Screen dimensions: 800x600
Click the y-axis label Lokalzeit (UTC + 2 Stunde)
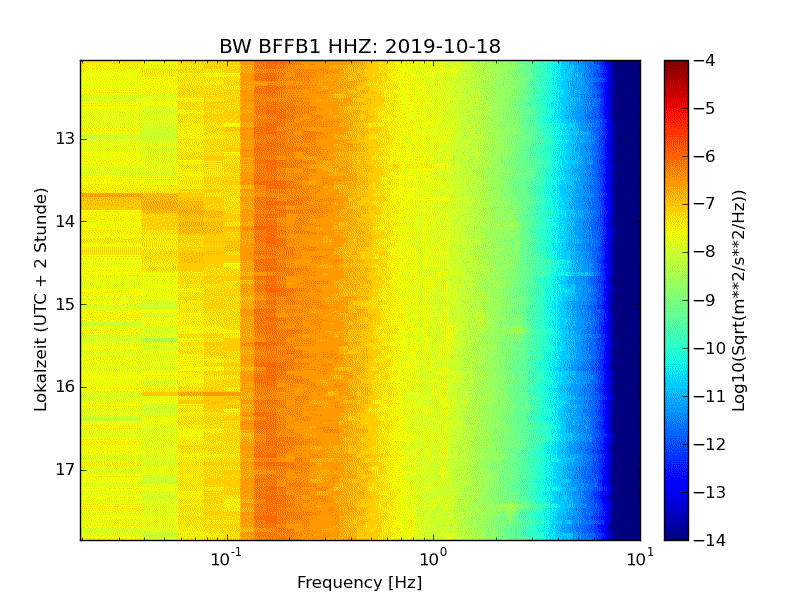click(x=41, y=300)
